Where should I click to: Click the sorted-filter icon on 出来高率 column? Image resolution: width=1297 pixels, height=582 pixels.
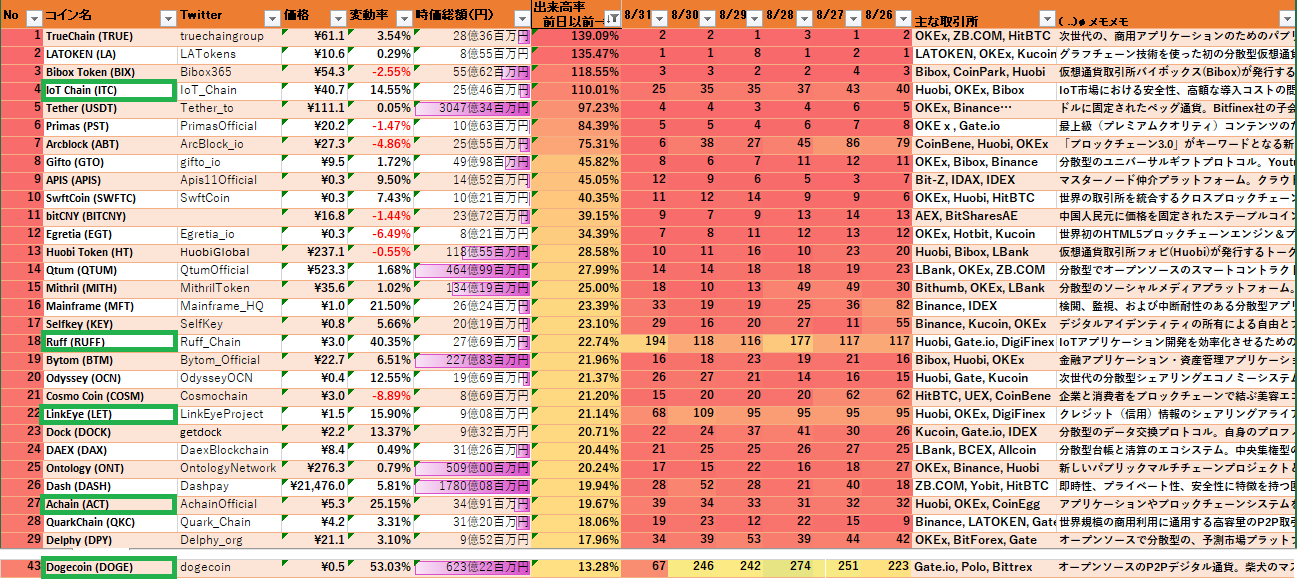click(610, 19)
